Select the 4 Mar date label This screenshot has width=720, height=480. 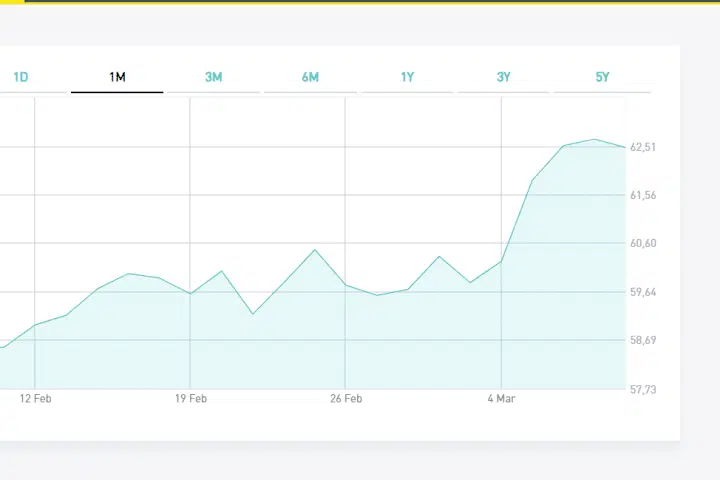pos(501,399)
